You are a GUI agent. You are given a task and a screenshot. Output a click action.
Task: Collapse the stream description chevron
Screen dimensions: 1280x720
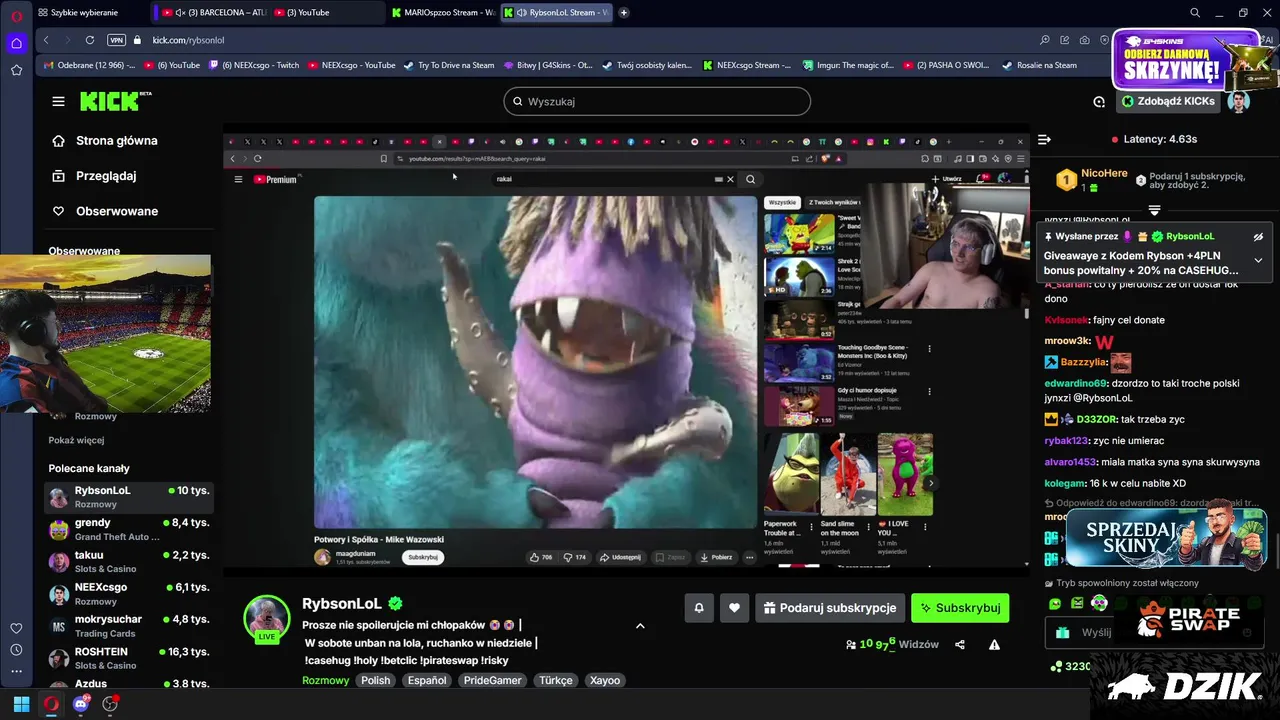(640, 626)
